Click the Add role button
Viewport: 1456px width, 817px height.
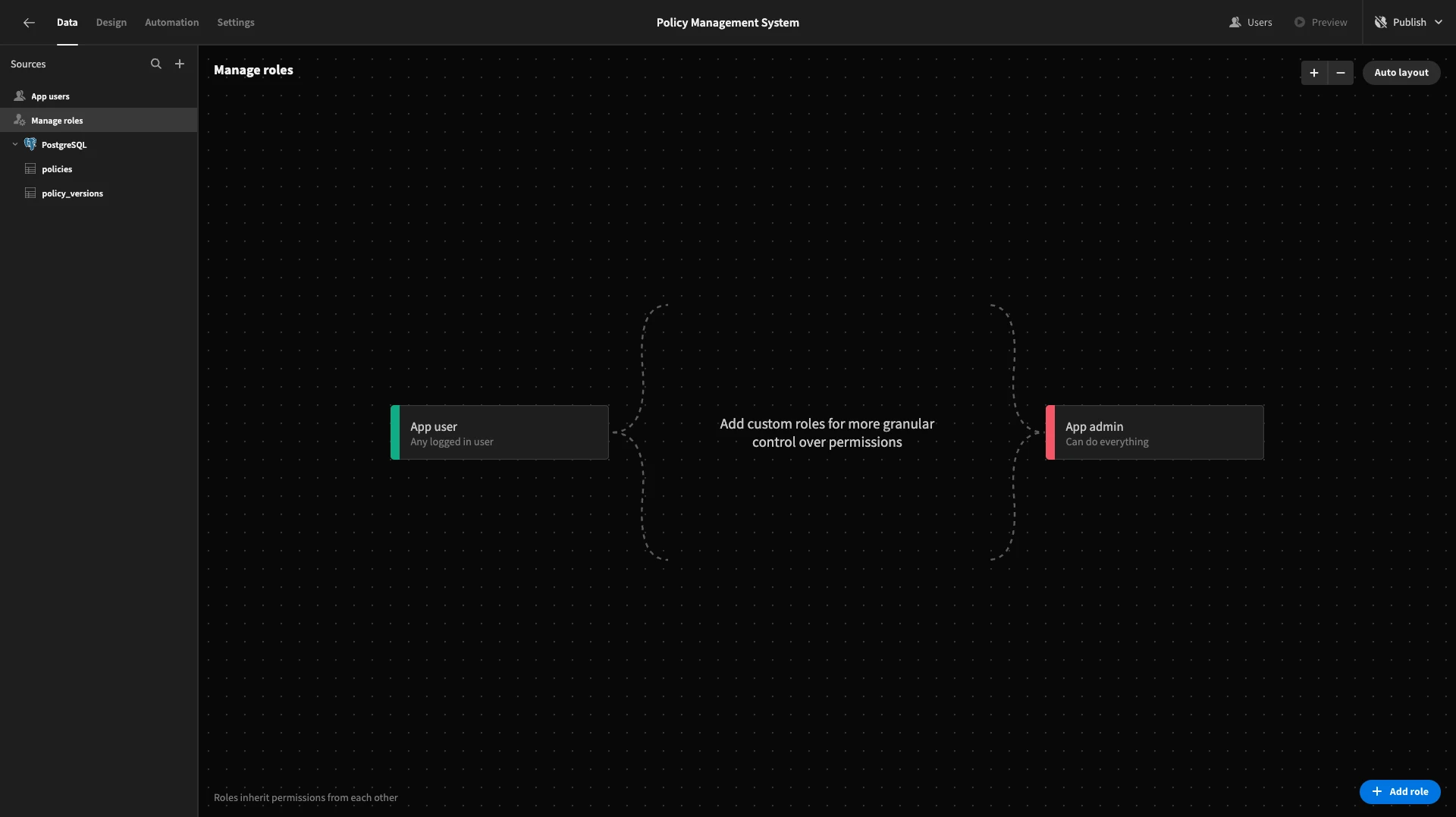click(1400, 791)
